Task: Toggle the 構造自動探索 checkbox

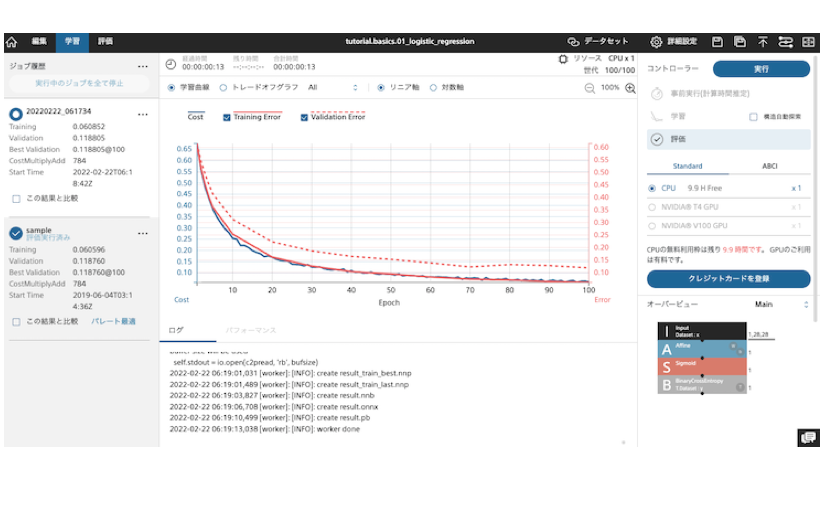Action: (753, 116)
